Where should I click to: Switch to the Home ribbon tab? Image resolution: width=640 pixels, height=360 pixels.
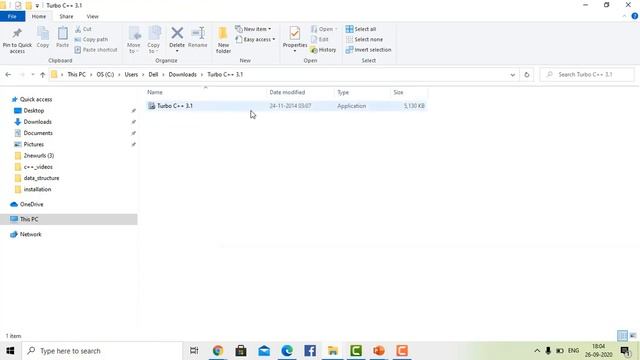point(39,16)
